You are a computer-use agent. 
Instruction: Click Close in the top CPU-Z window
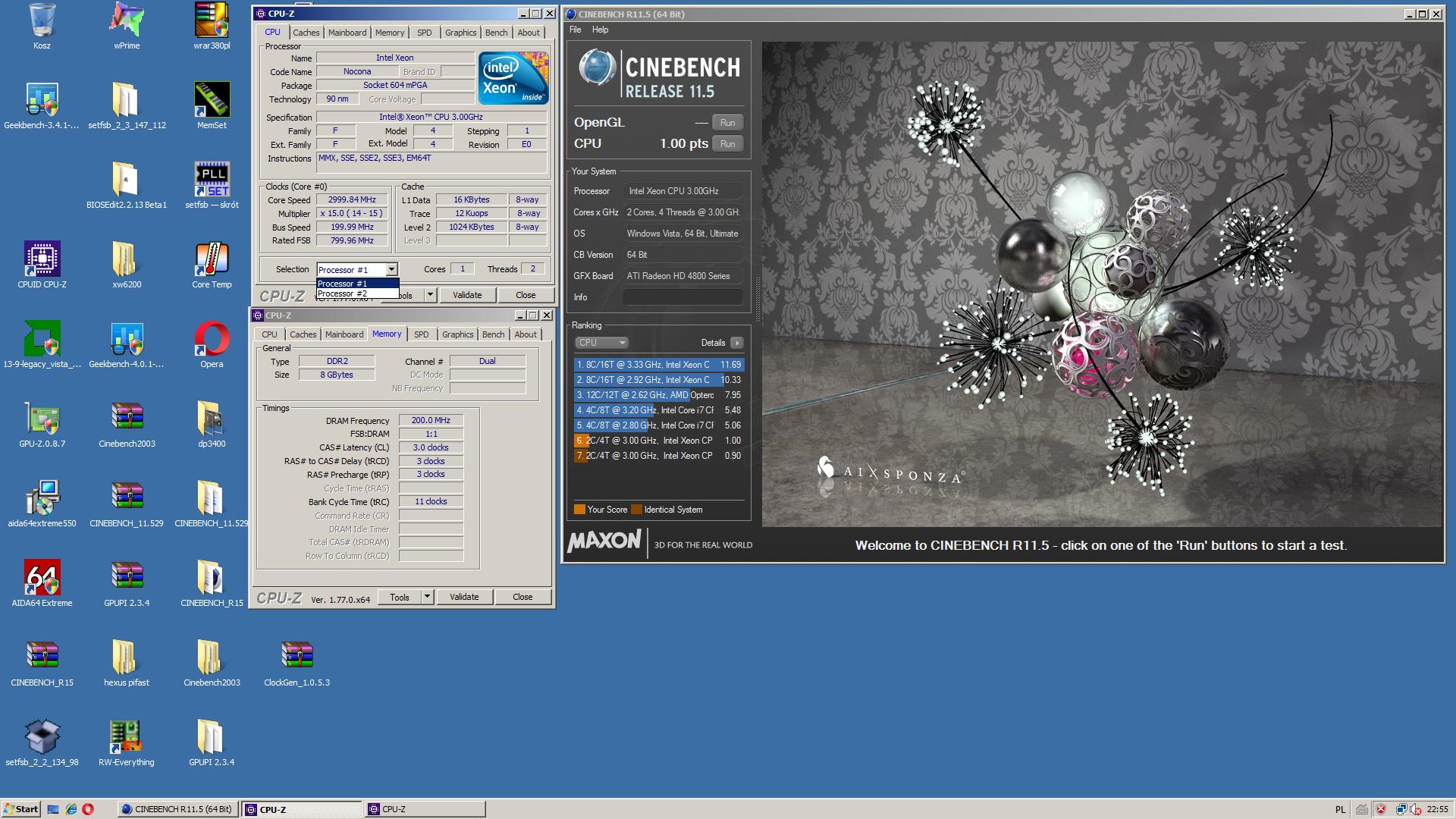tap(526, 295)
